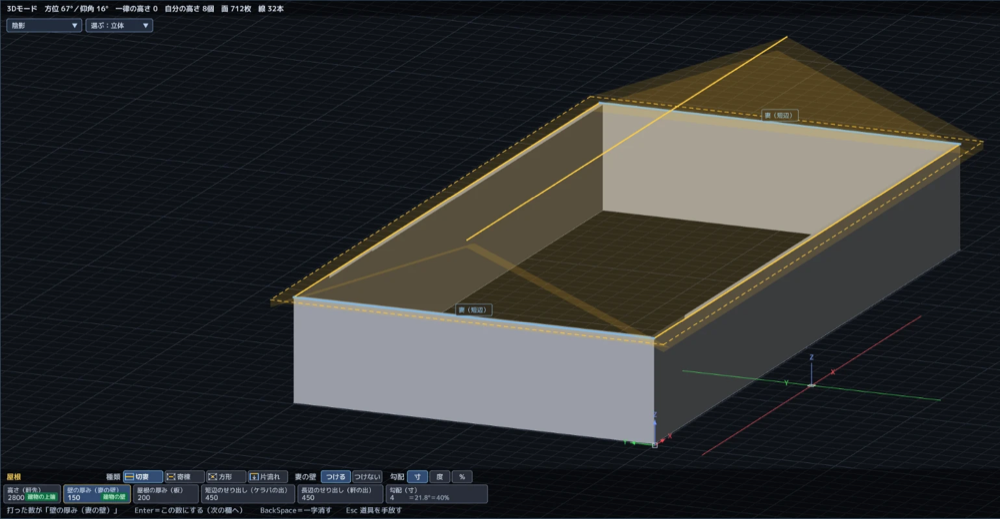The height and width of the screenshot is (519, 1000).
Task: Set slope unit to %
Action: pos(462,477)
